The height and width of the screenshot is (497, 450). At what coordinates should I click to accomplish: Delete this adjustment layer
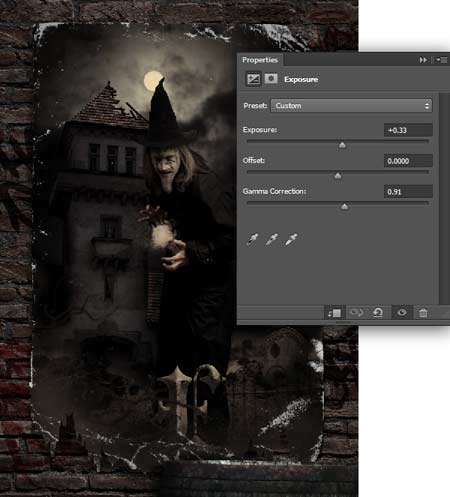pos(423,313)
